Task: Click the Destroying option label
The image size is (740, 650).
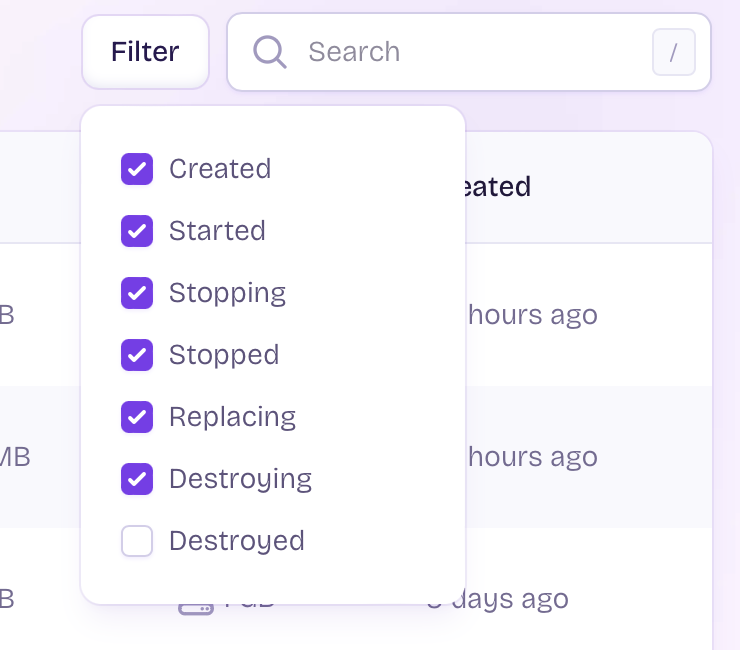Action: tap(240, 479)
